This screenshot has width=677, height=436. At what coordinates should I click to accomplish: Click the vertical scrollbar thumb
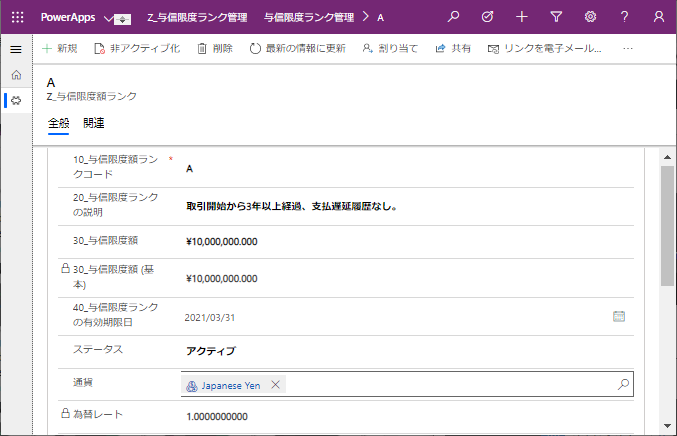click(668, 226)
